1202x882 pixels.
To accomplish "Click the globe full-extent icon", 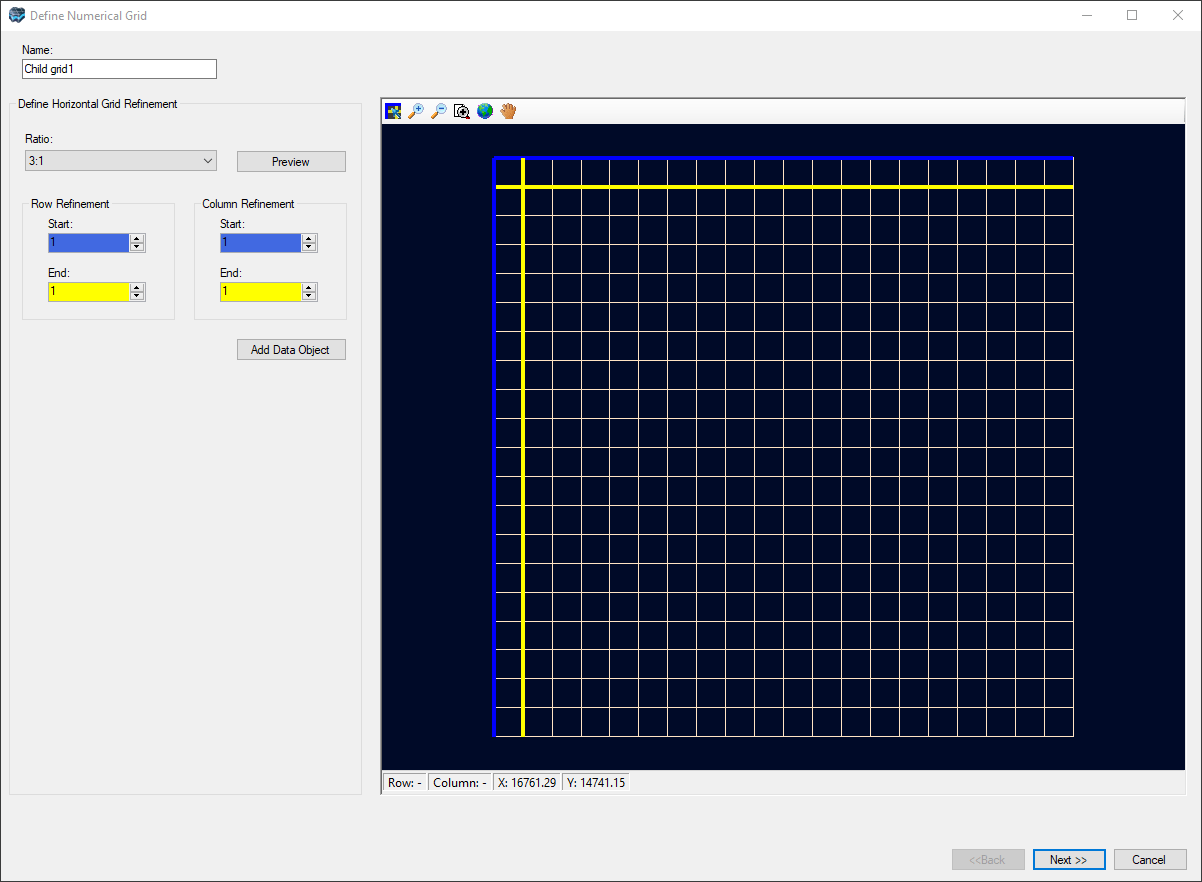I will (x=485, y=111).
